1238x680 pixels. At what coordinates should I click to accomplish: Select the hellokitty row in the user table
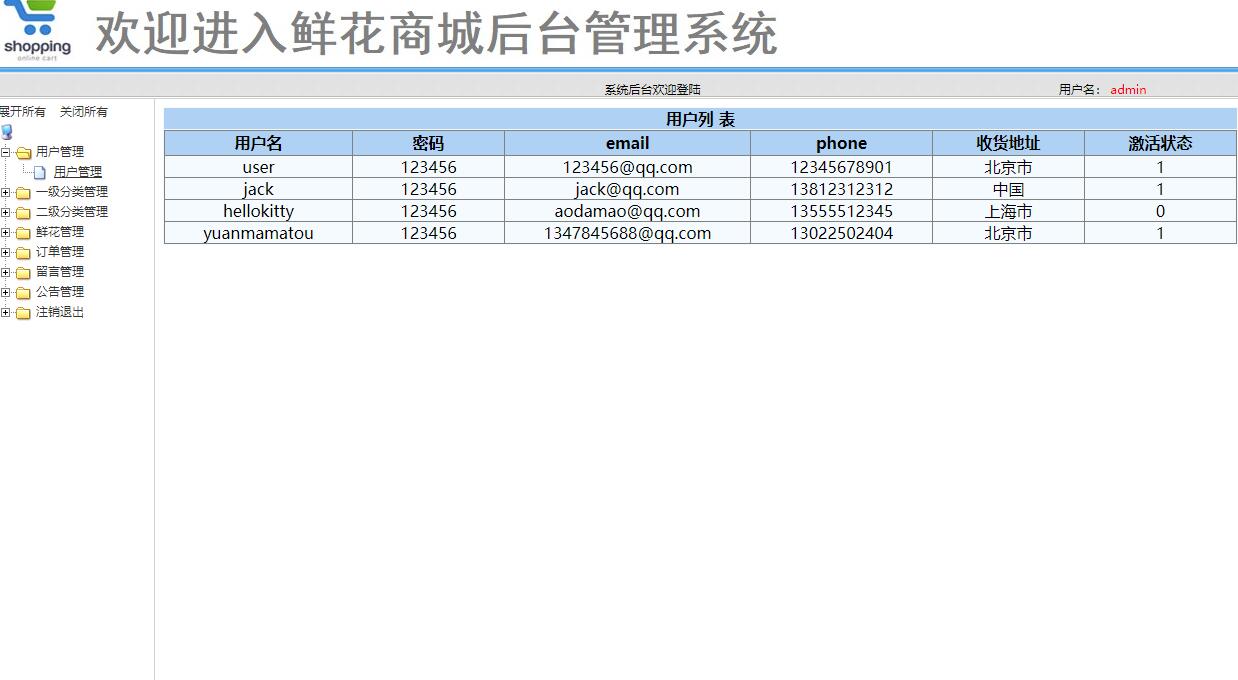(x=258, y=211)
